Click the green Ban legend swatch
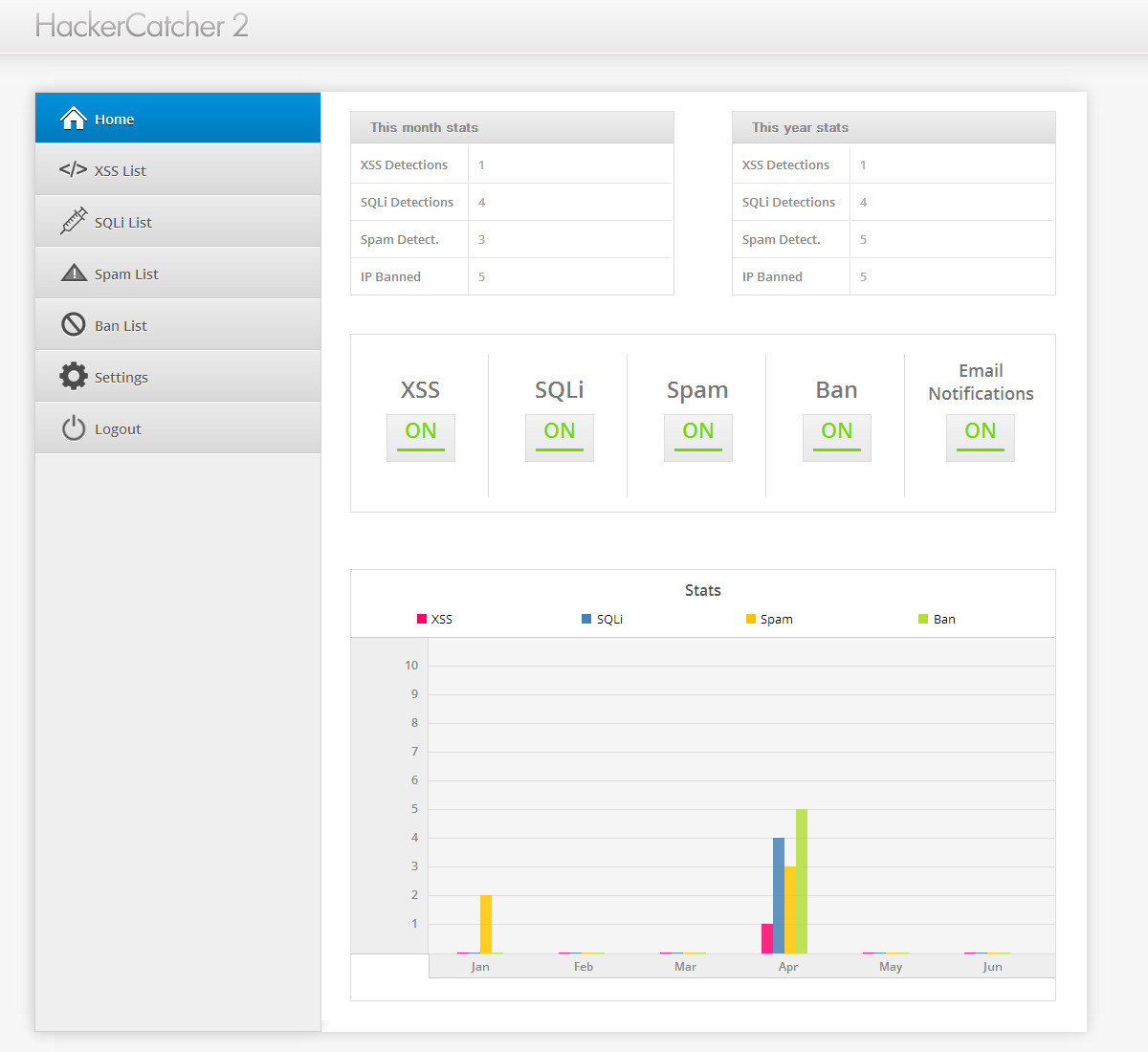Image resolution: width=1148 pixels, height=1052 pixels. tap(923, 619)
